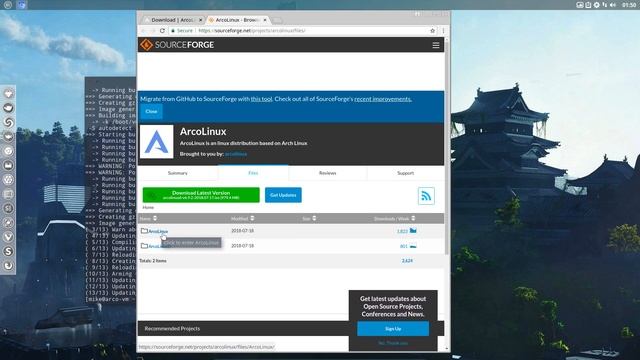640x360 pixels.
Task: Sort files by the Modified column
Action: click(x=242, y=218)
